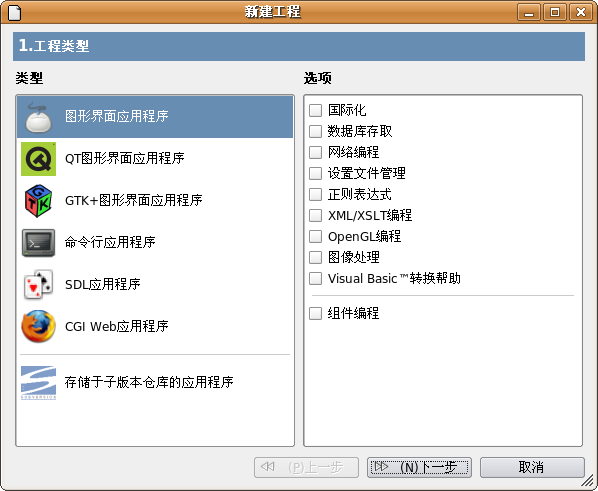Enable 设置文件管理 option
This screenshot has width=598, height=491.
point(315,173)
